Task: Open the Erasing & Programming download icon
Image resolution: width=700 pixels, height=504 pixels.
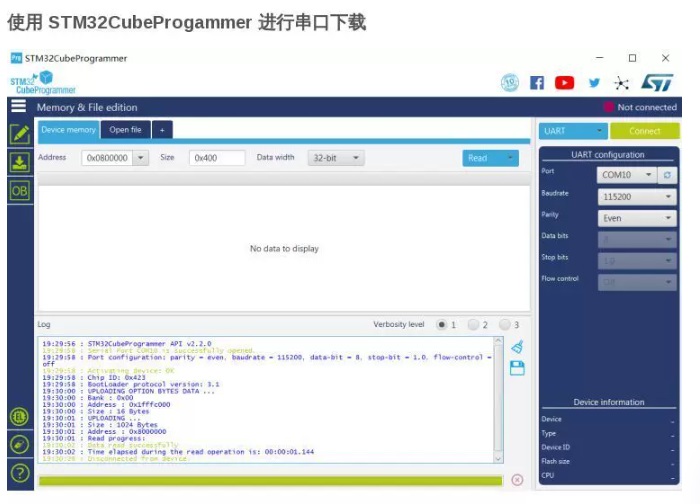Action: point(19,162)
